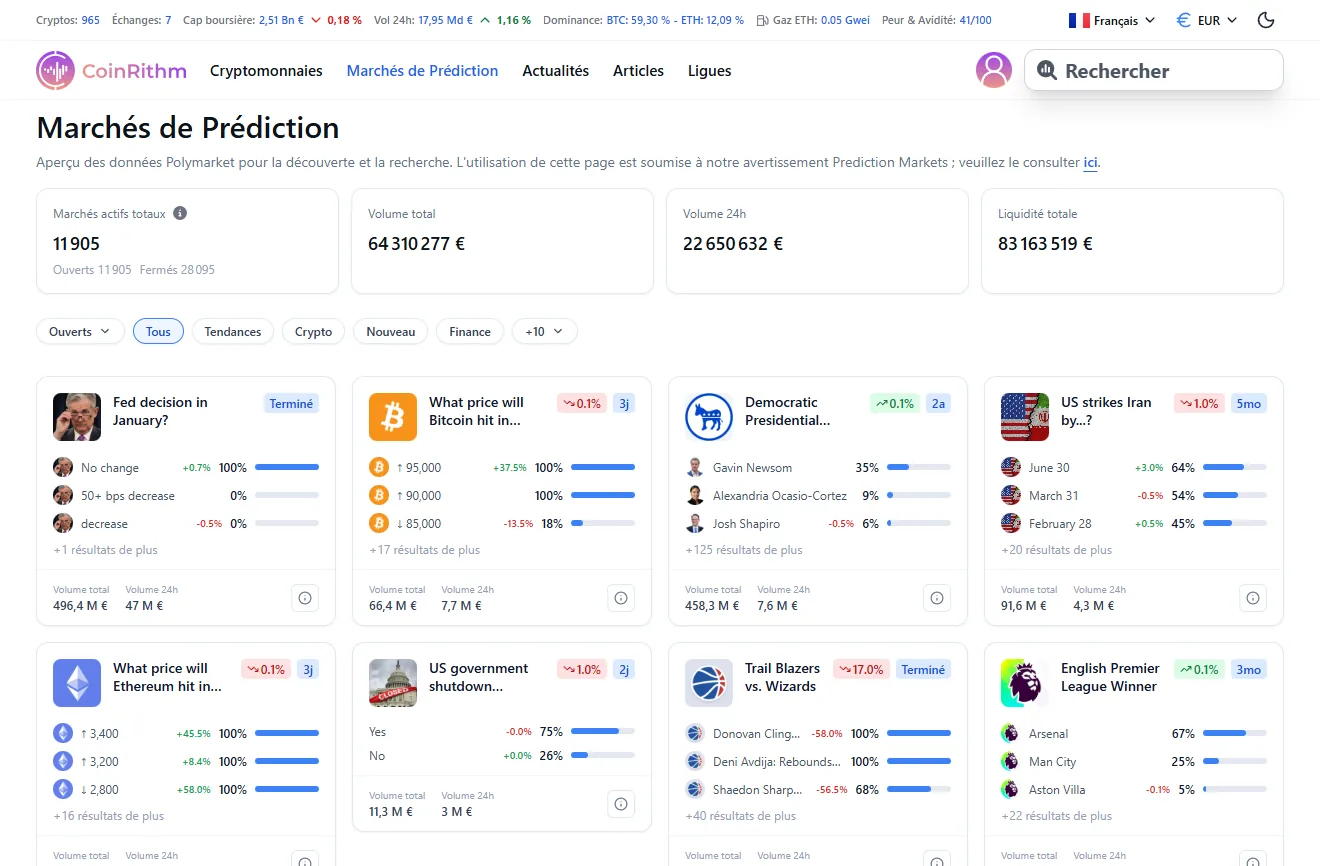Screen dimensions: 1320x866
Task: Click the CoinRithm logo icon
Action: pyautogui.click(x=54, y=70)
